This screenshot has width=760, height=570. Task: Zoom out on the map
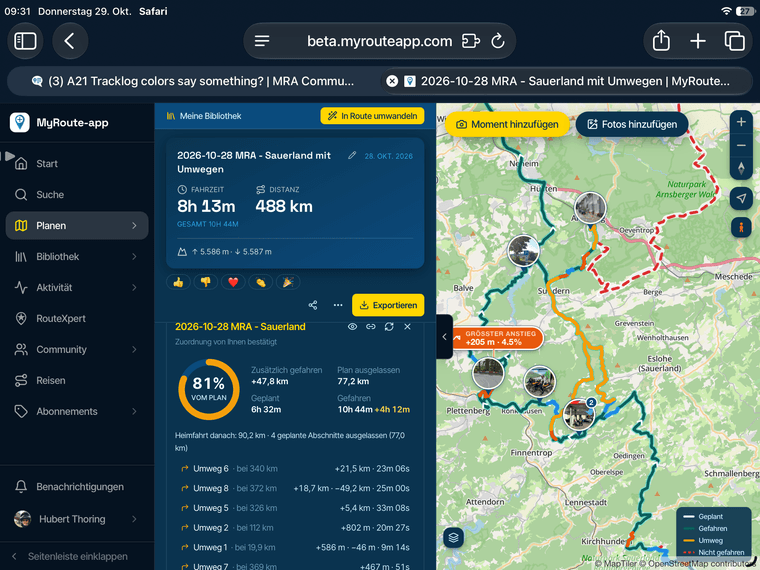[x=741, y=145]
